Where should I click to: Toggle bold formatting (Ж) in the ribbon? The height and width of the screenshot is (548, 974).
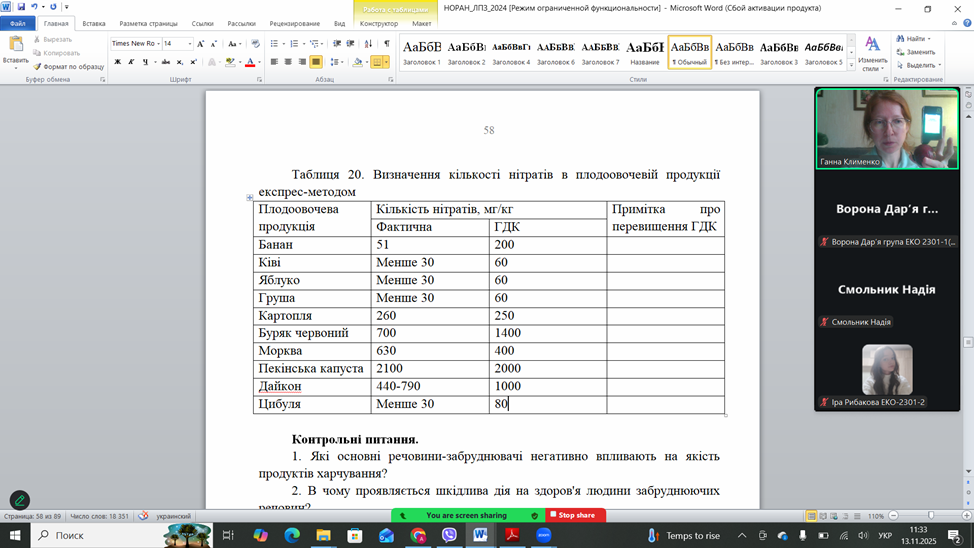coord(117,62)
